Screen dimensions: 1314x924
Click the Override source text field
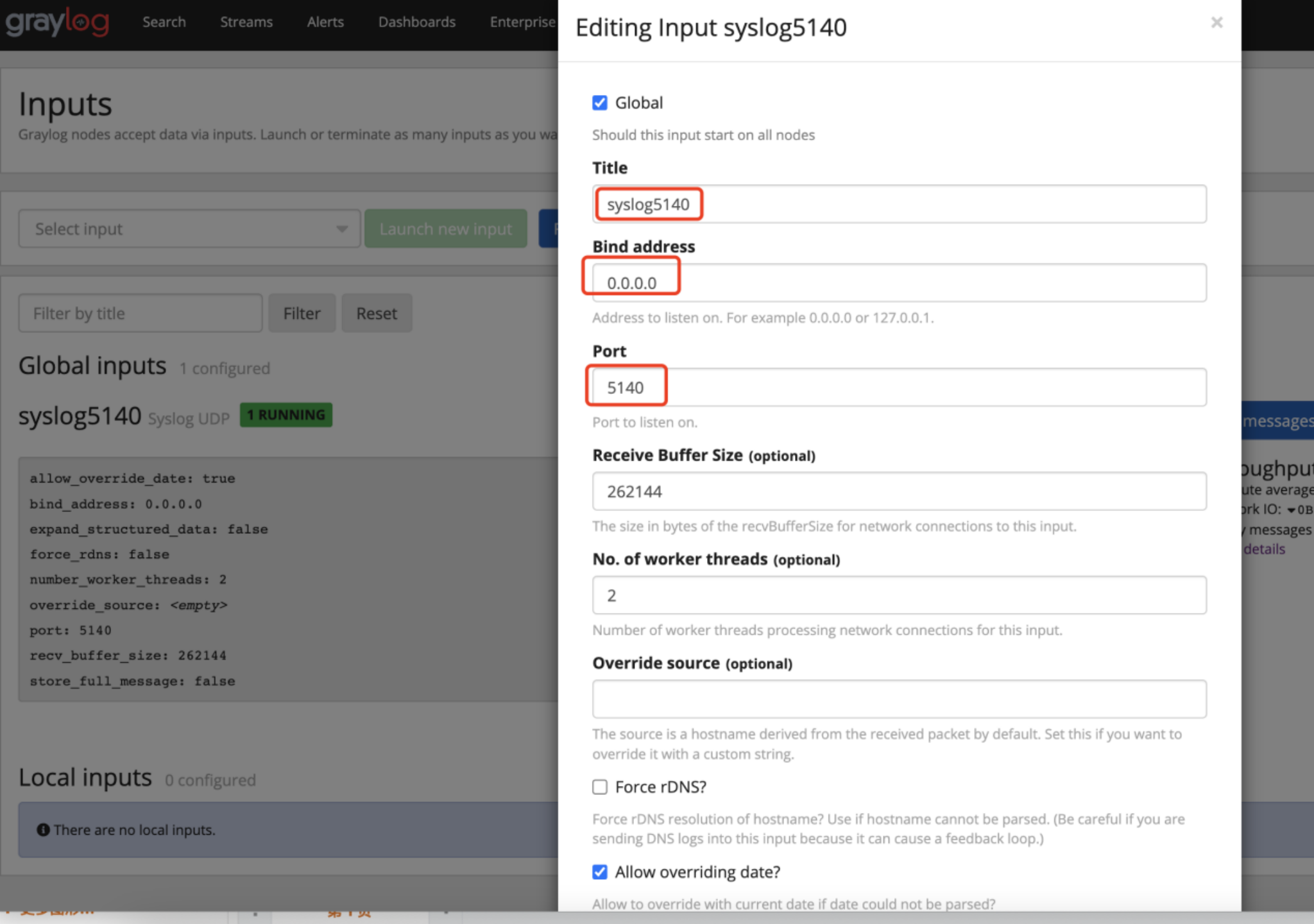[898, 699]
